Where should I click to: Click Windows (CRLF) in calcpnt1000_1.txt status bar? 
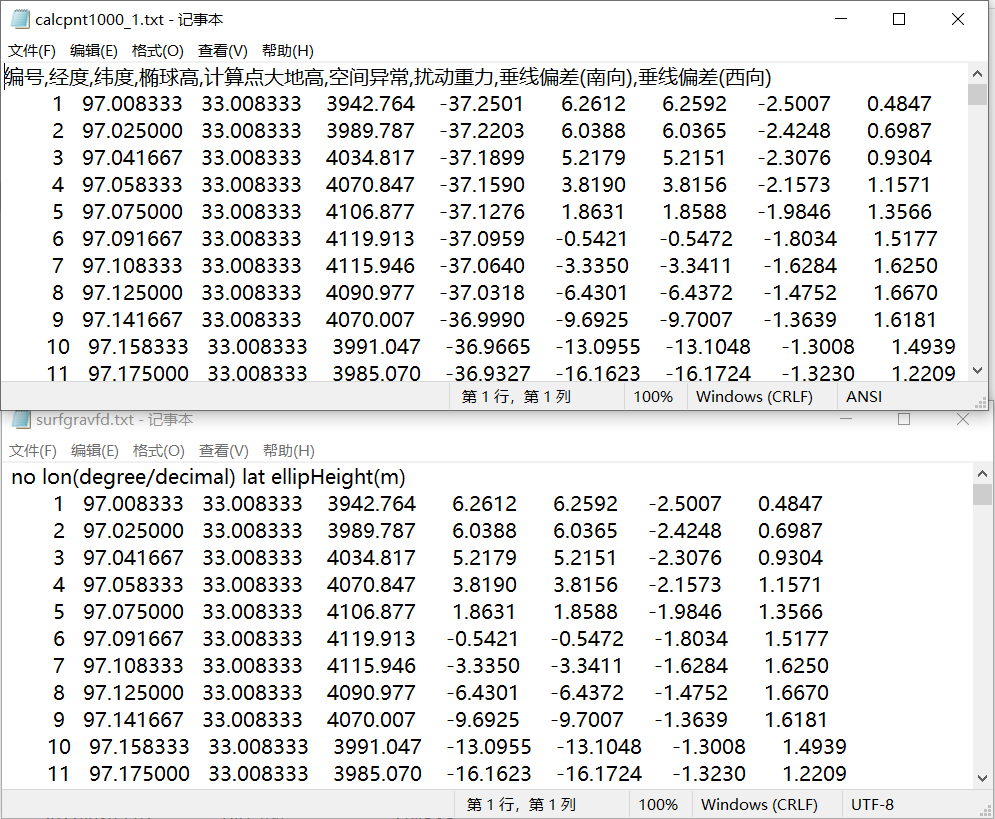pos(754,396)
